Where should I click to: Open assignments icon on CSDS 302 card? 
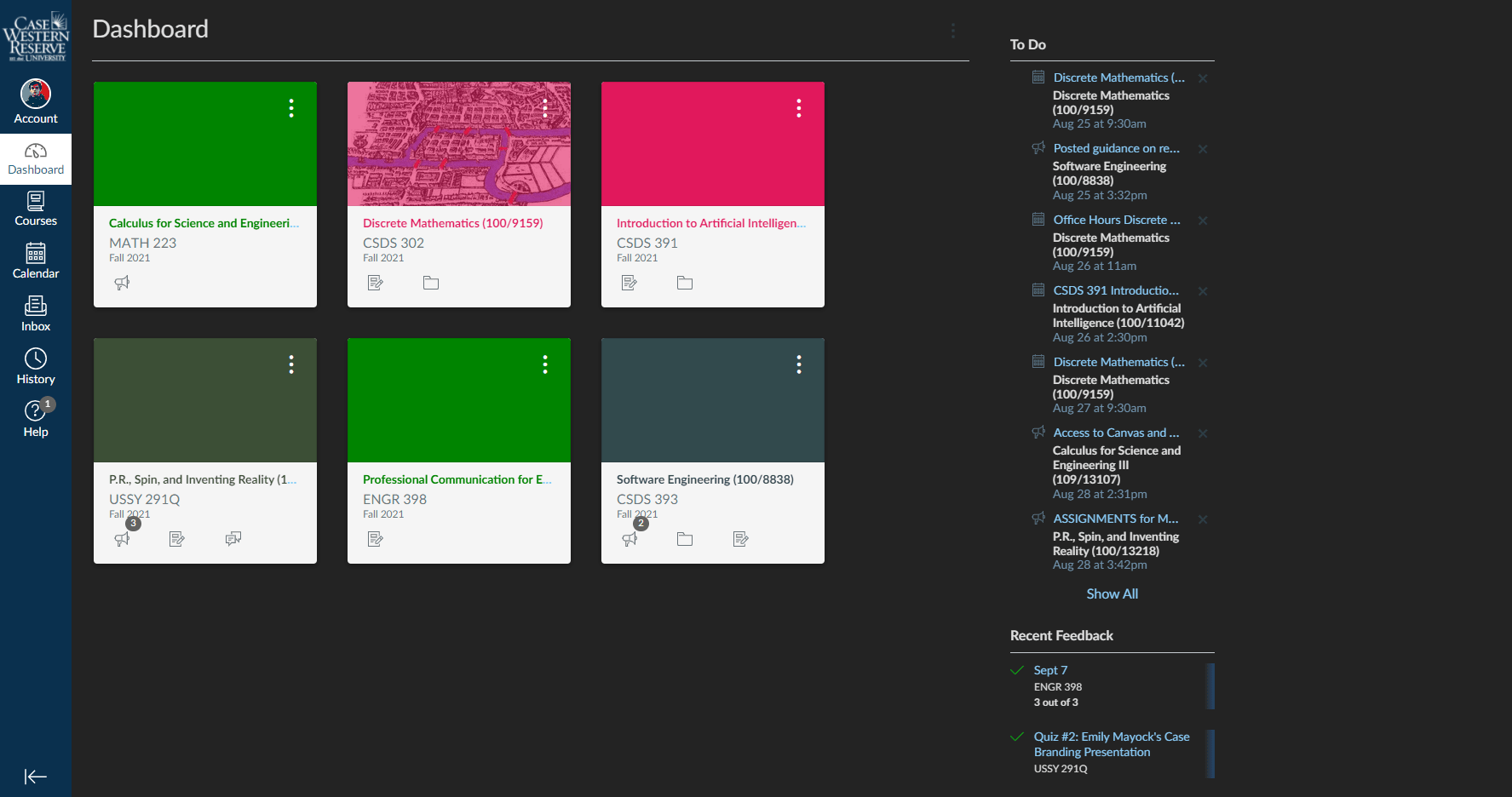click(x=375, y=283)
